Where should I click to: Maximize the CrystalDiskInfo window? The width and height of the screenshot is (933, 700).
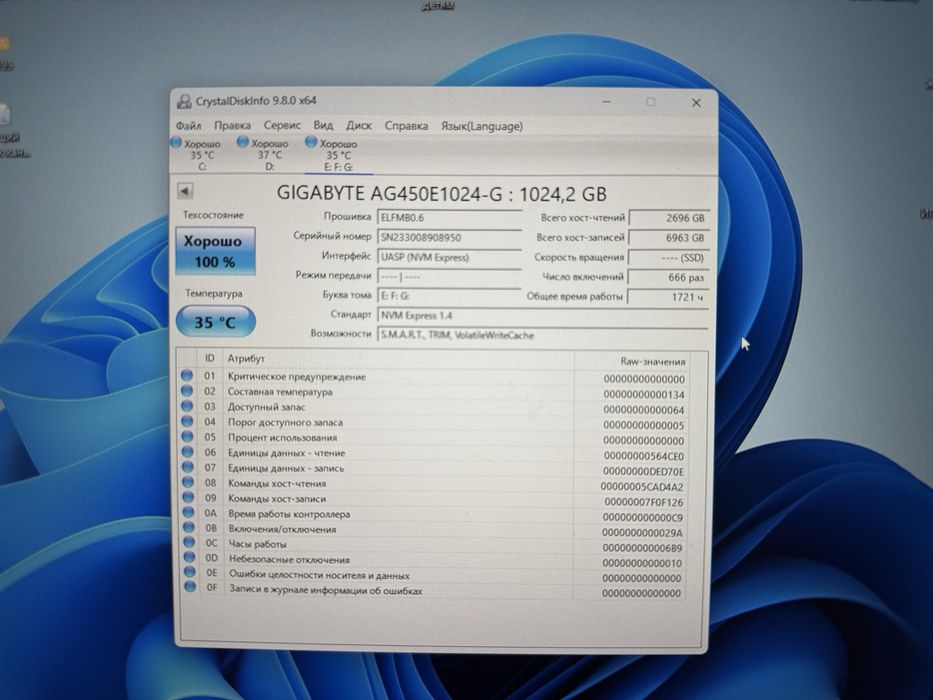pos(650,102)
